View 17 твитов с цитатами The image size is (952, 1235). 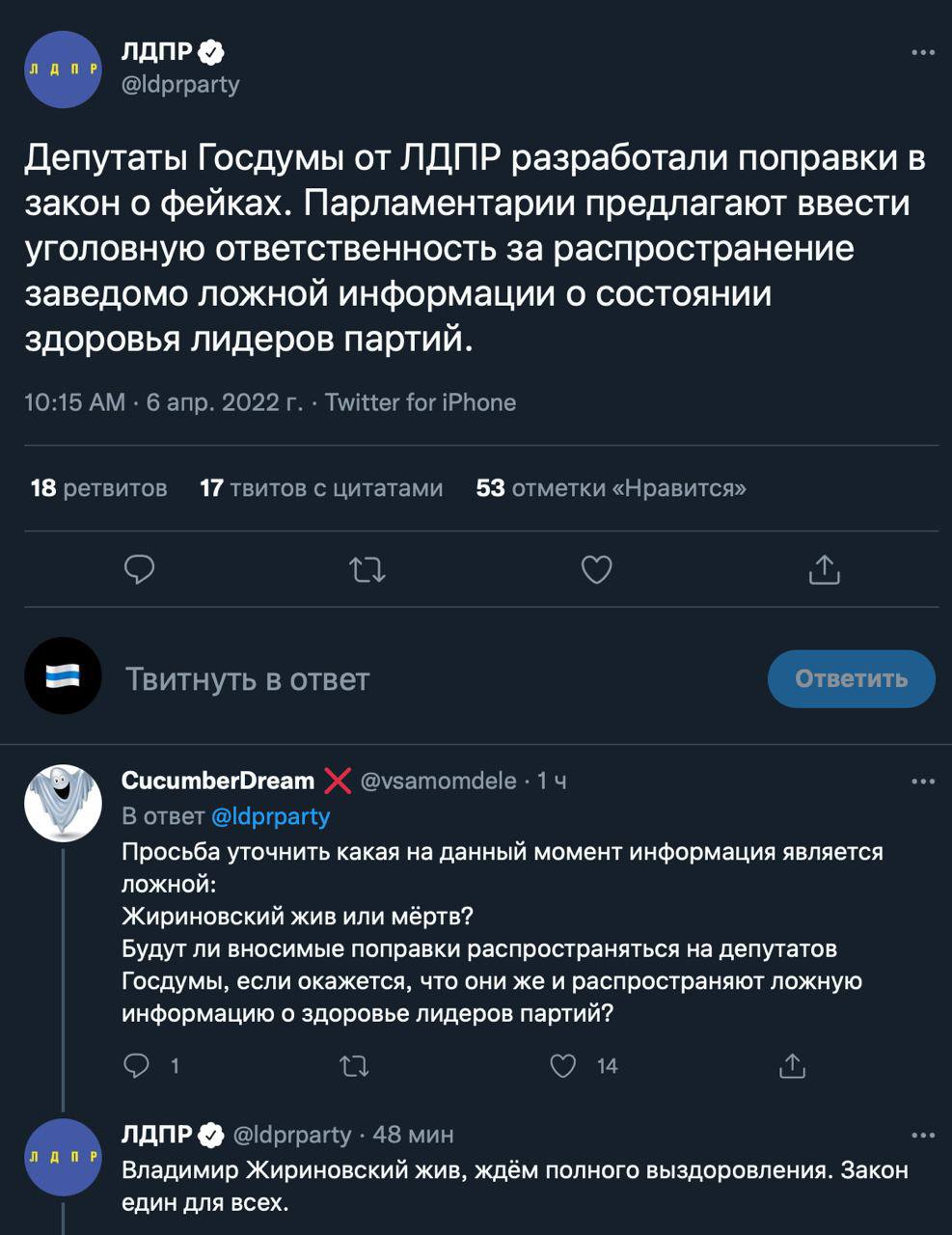click(321, 488)
